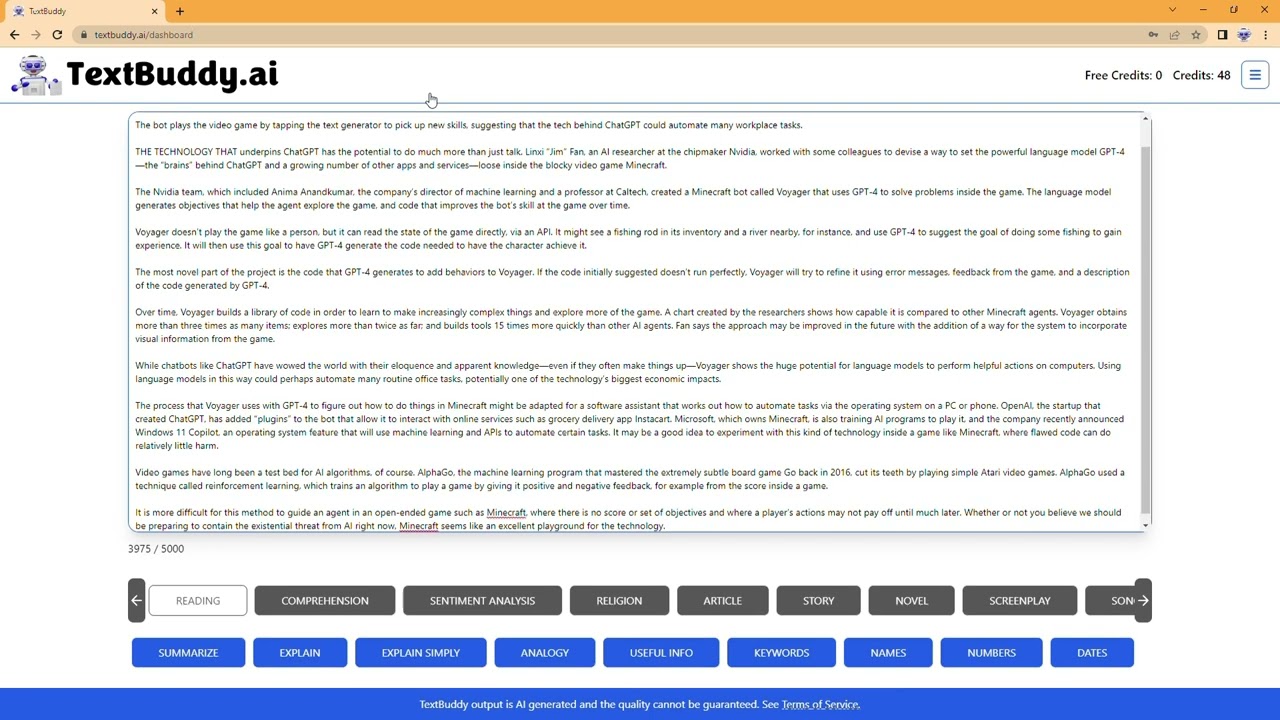Viewport: 1280px width, 720px height.
Task: Click the TextBuddy.ai title text
Action: pos(172,74)
